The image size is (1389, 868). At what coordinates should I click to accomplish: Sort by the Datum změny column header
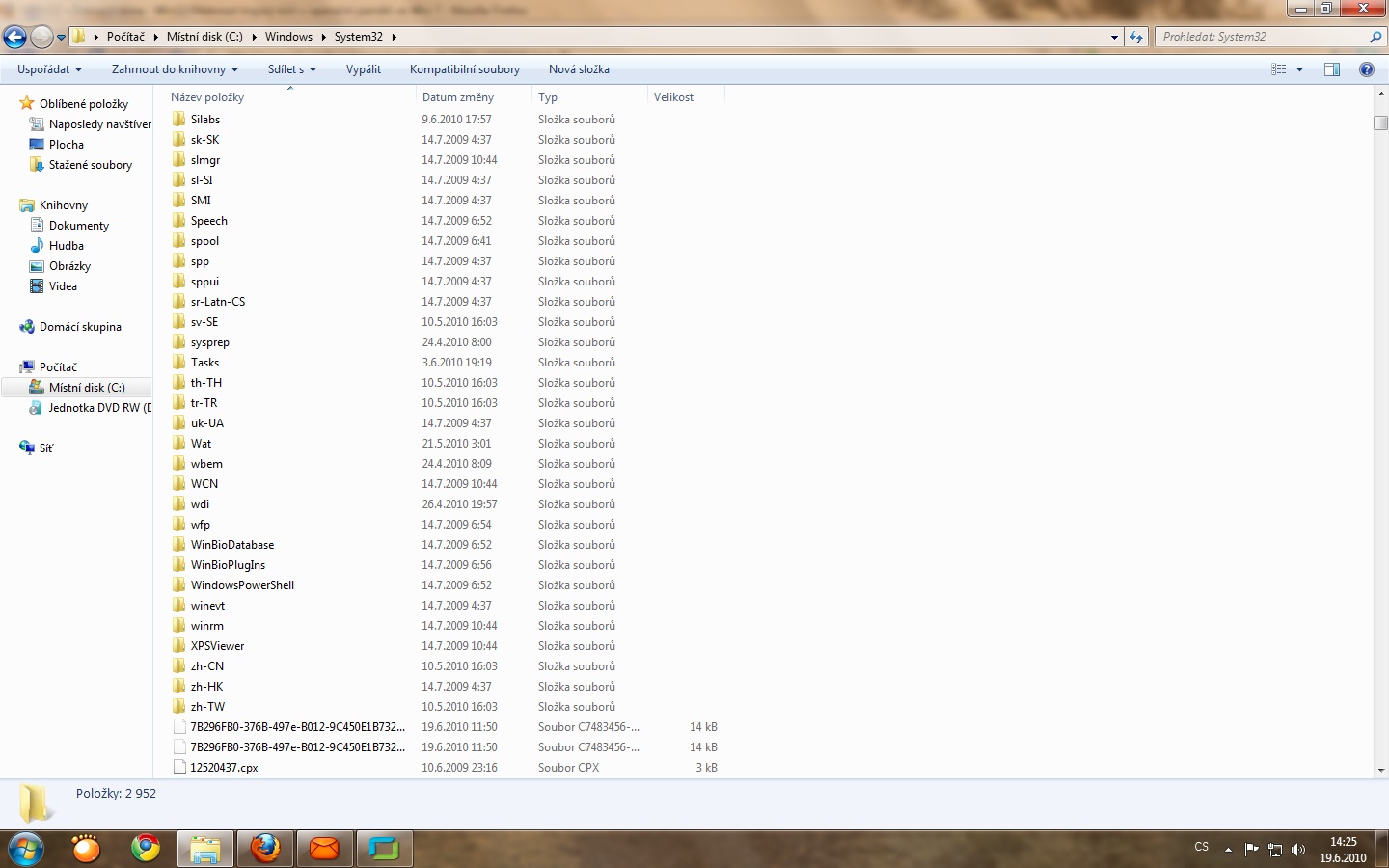click(458, 97)
